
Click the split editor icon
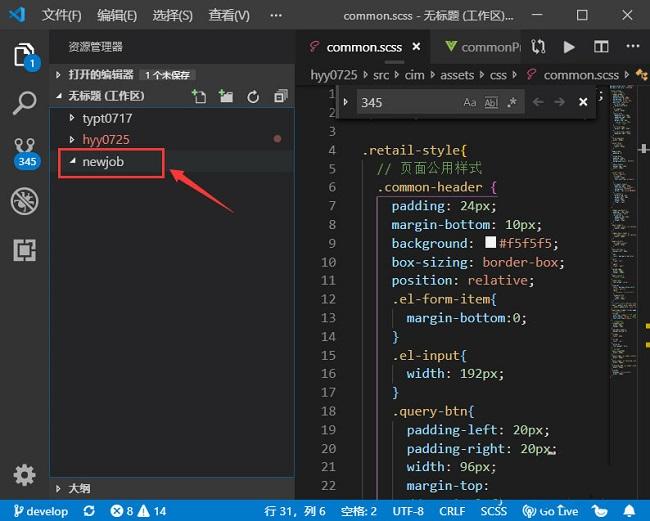tap(601, 47)
